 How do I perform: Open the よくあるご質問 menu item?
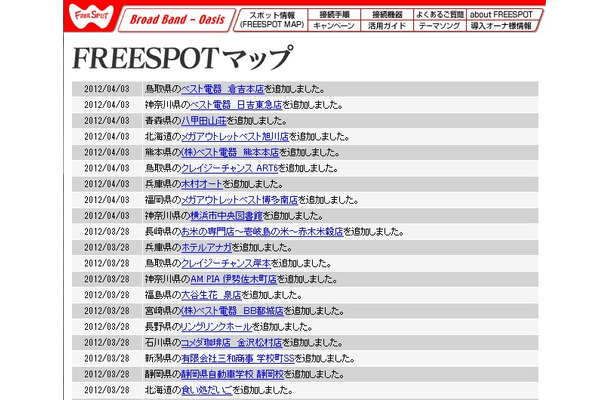click(x=440, y=14)
